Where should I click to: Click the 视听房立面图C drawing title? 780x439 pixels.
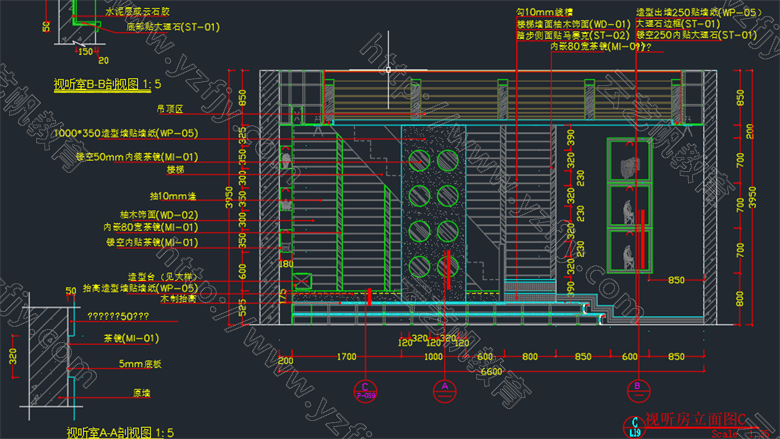695,420
